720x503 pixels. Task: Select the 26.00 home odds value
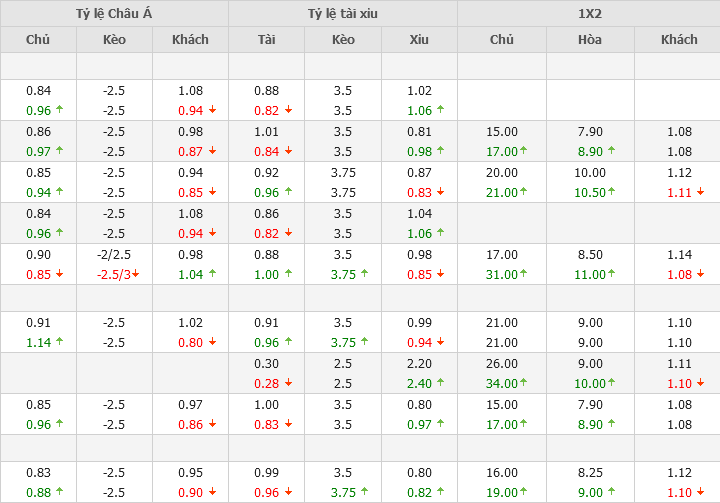pyautogui.click(x=502, y=364)
